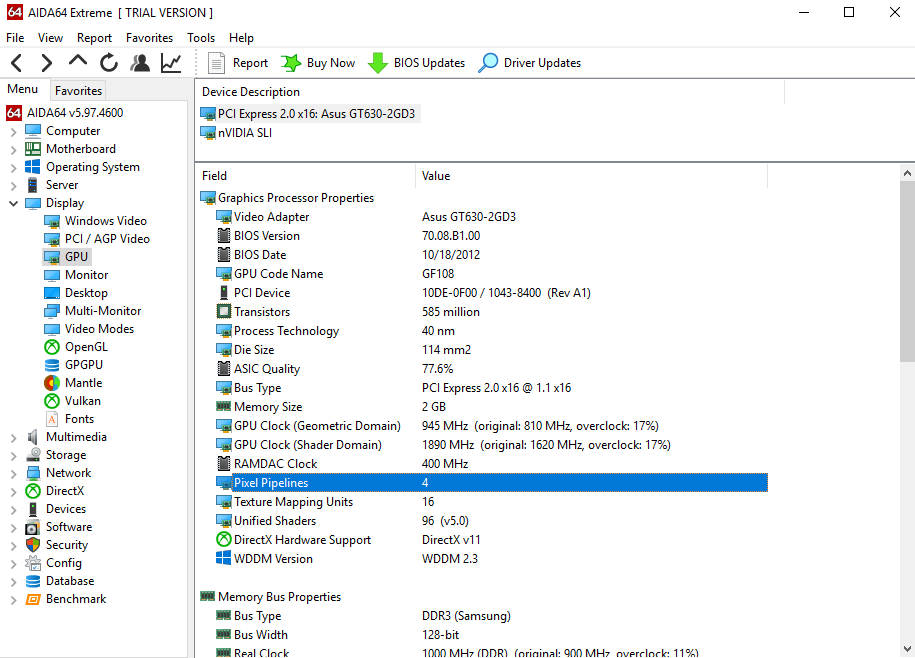Go up one level with Up arrow

click(78, 61)
